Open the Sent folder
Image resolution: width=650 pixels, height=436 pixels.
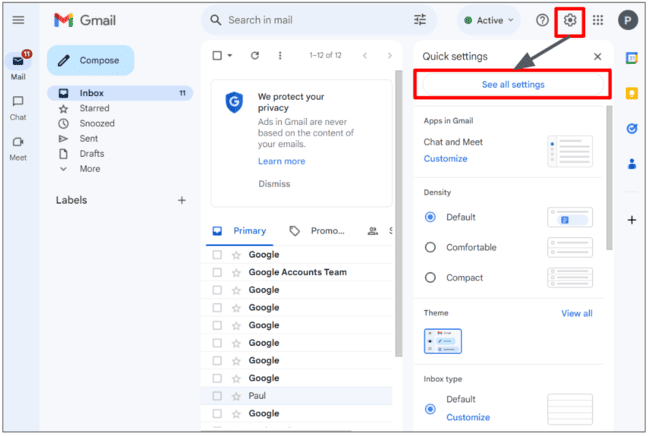tap(89, 139)
